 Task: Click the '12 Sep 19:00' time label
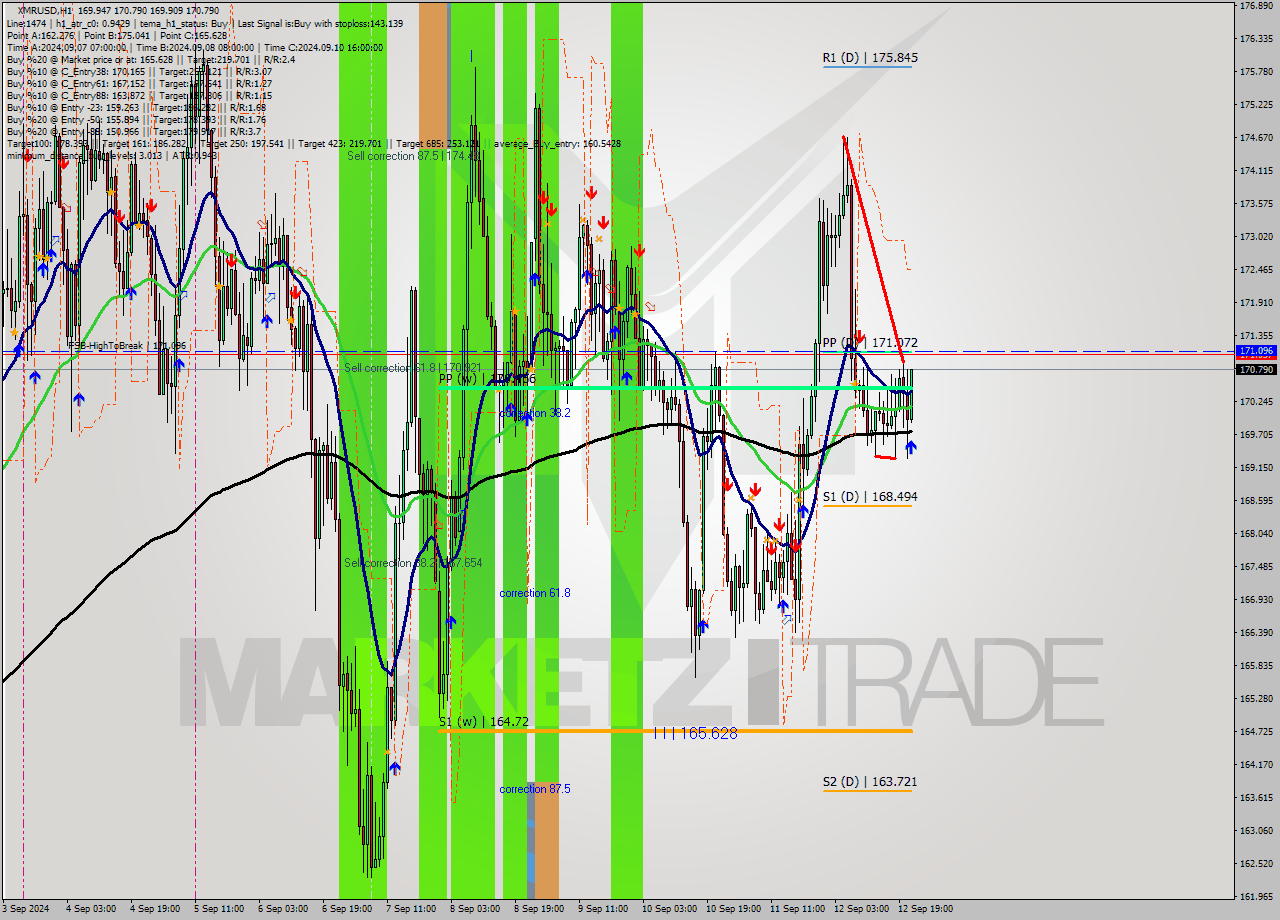(x=925, y=910)
